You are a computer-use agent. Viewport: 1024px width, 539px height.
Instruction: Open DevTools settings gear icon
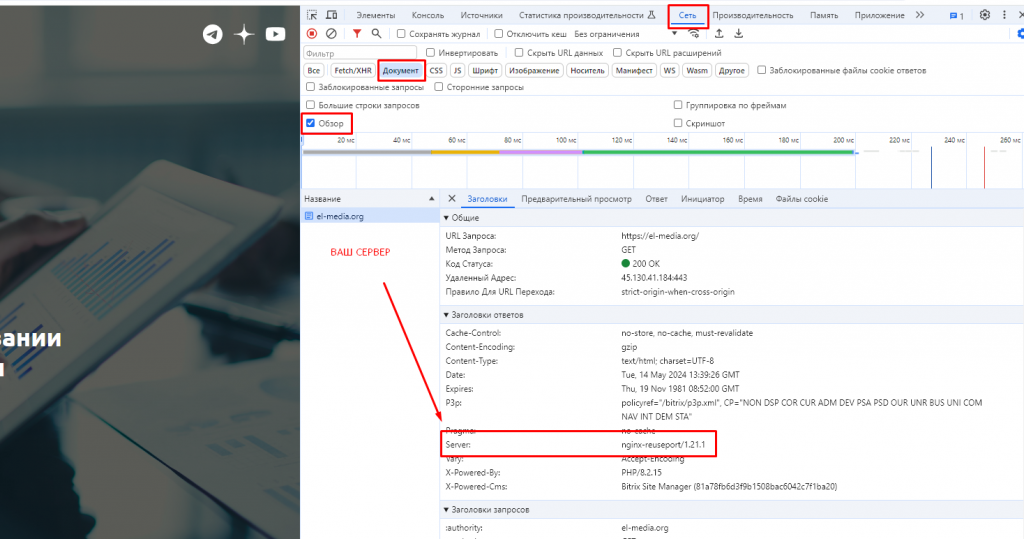985,15
